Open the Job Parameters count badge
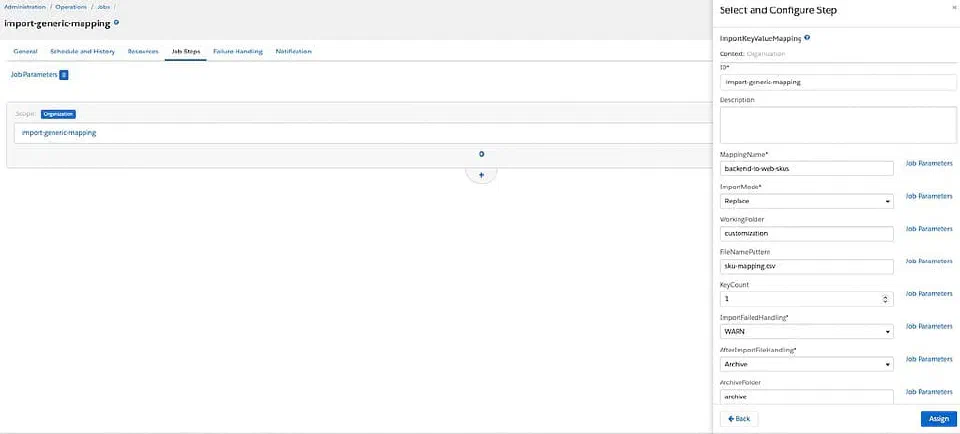This screenshot has width=960, height=434. click(x=64, y=75)
